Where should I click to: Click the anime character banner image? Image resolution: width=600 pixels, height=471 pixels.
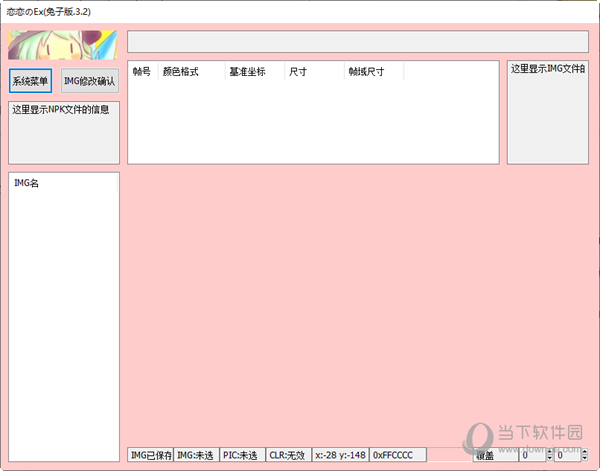click(63, 46)
